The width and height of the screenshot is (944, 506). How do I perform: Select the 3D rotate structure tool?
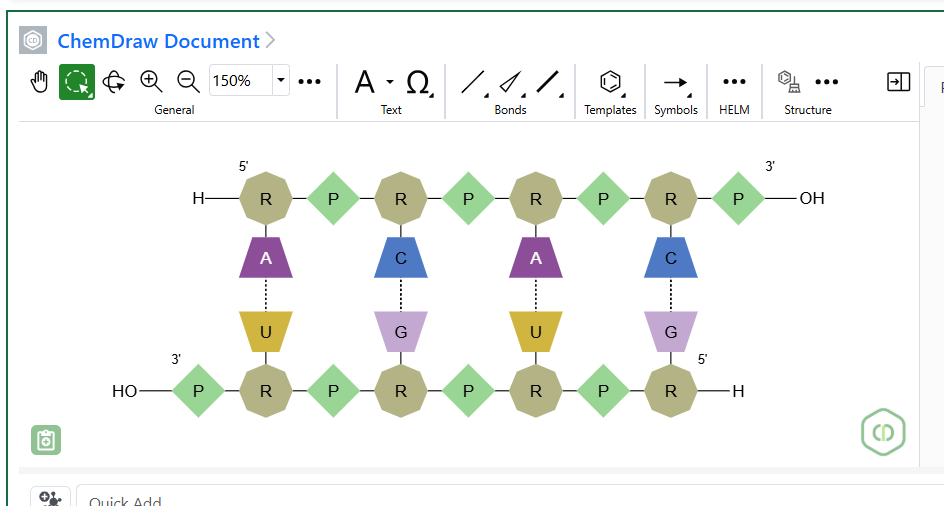tap(114, 82)
